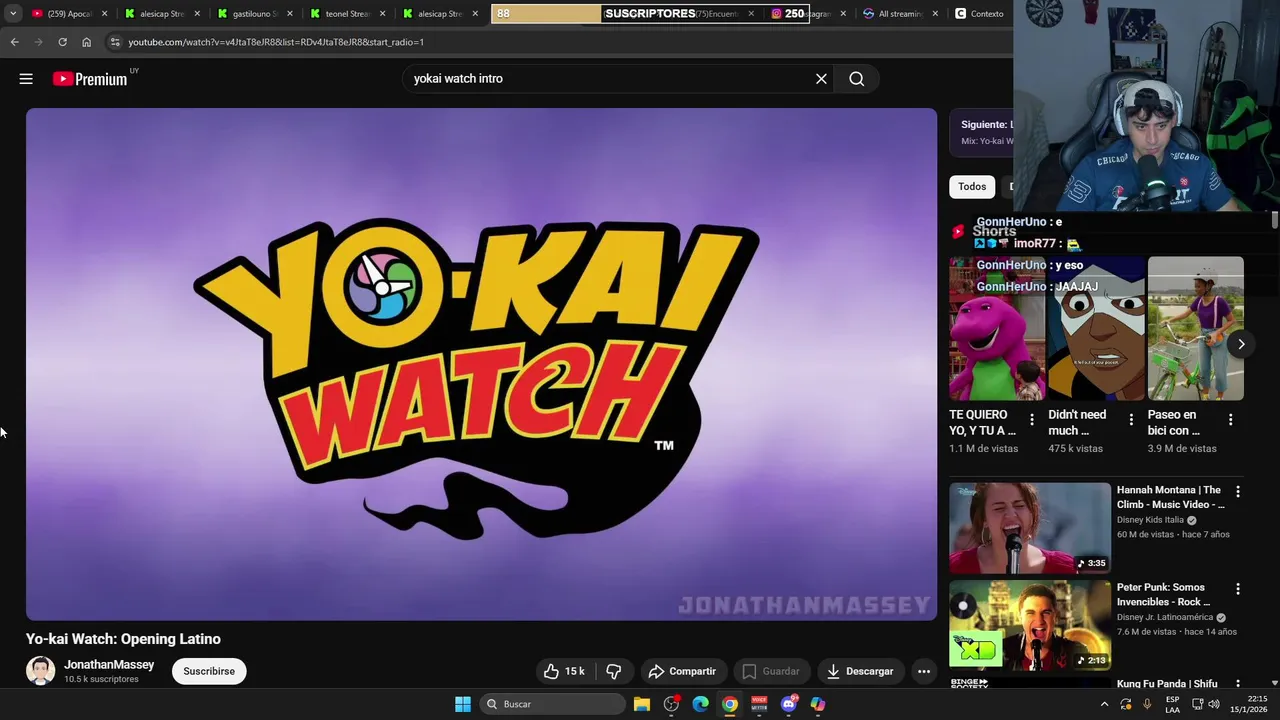
Task: Close the All streaming tab
Action: (935, 14)
